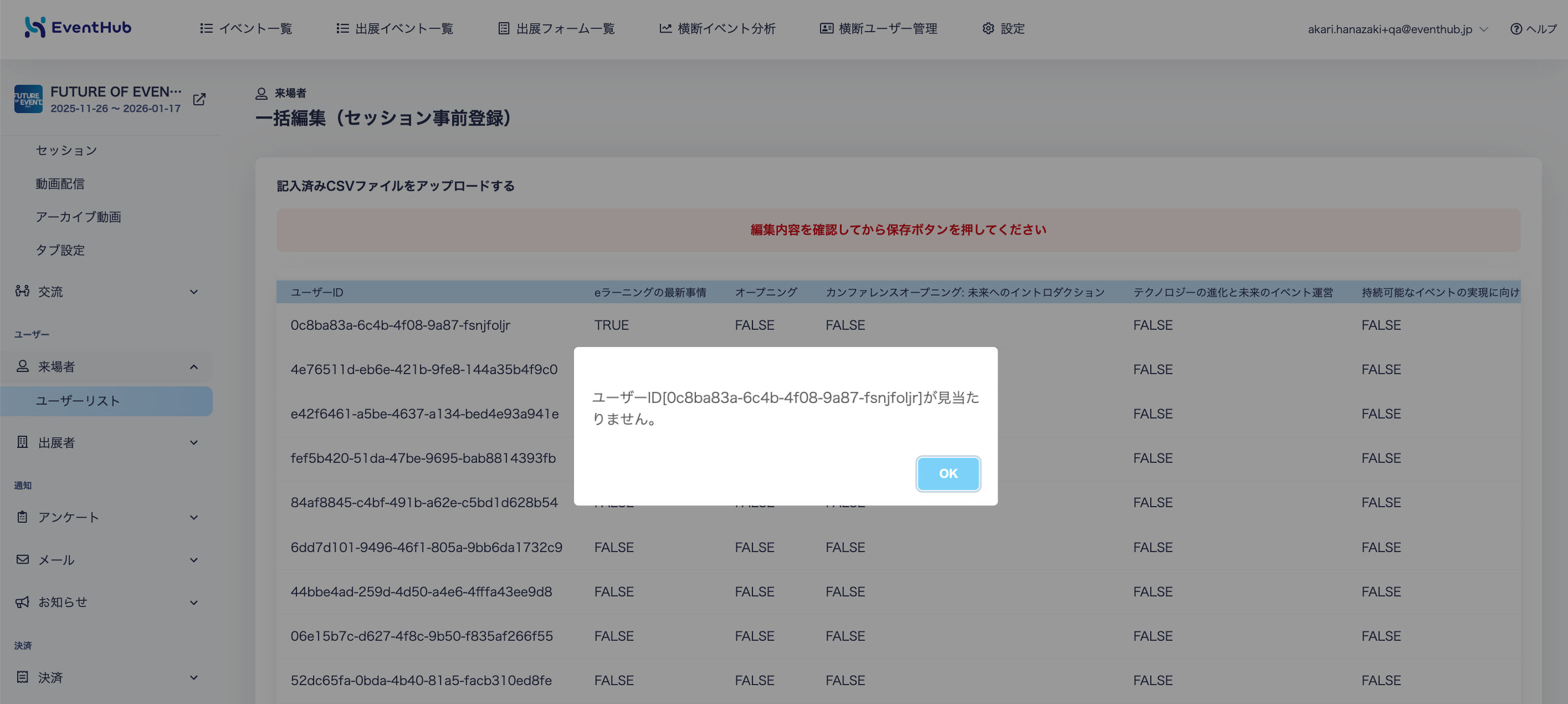Click the person icon in 来場者 breadcrumb

261,93
